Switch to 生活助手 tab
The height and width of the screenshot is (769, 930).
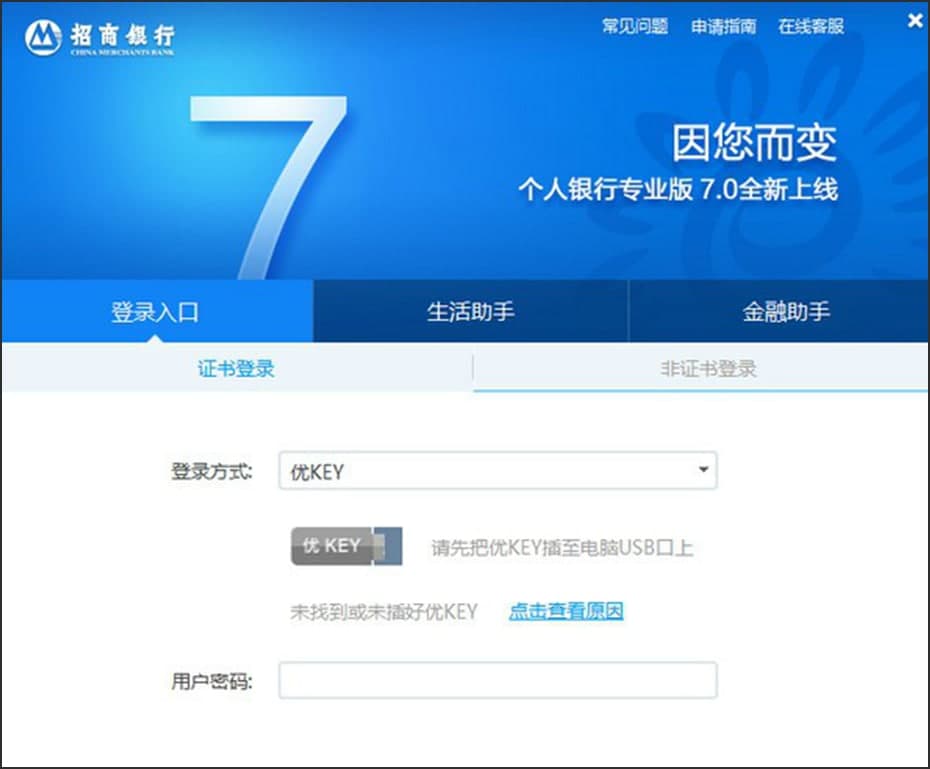point(470,311)
